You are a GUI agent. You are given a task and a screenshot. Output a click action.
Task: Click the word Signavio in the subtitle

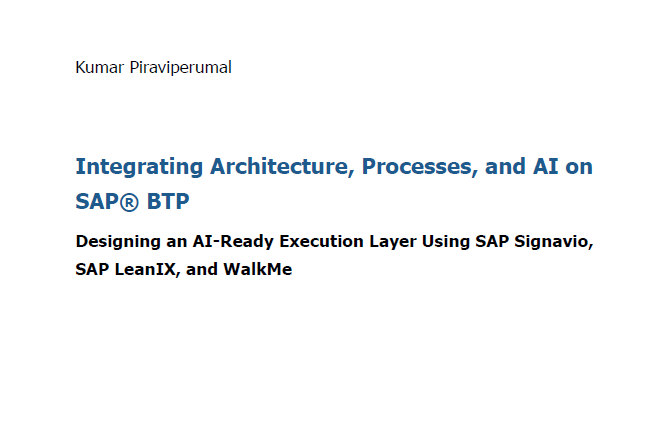pos(553,242)
